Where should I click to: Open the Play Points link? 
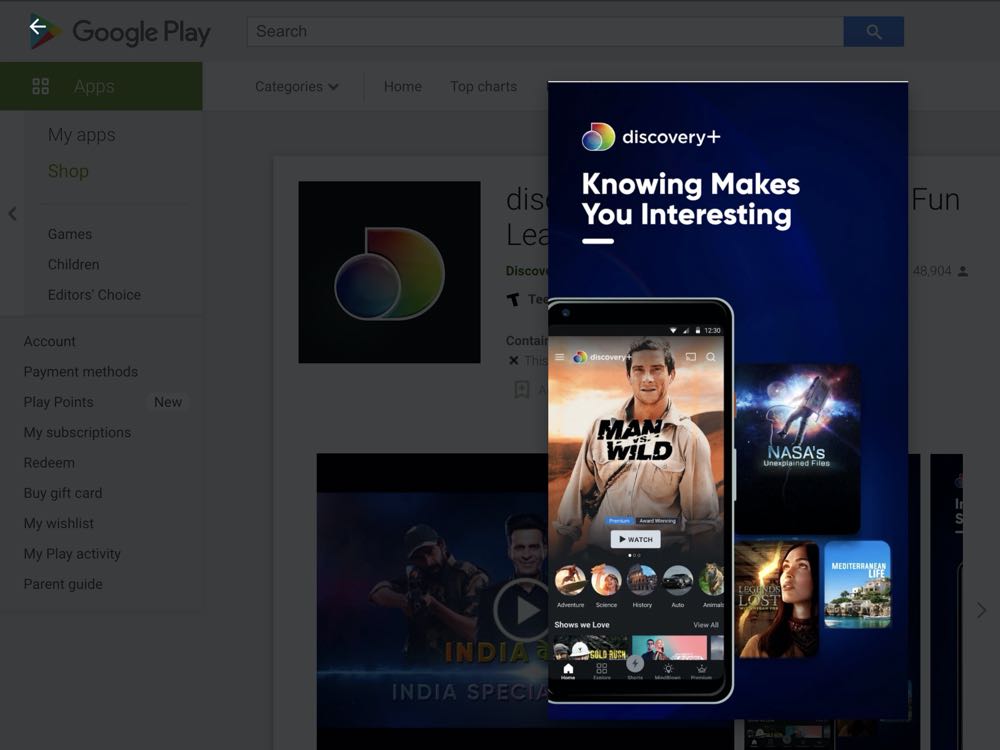coord(59,402)
